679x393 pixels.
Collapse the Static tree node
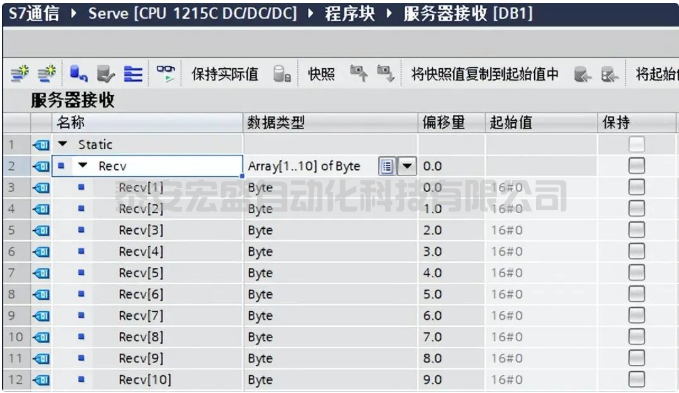(63, 144)
